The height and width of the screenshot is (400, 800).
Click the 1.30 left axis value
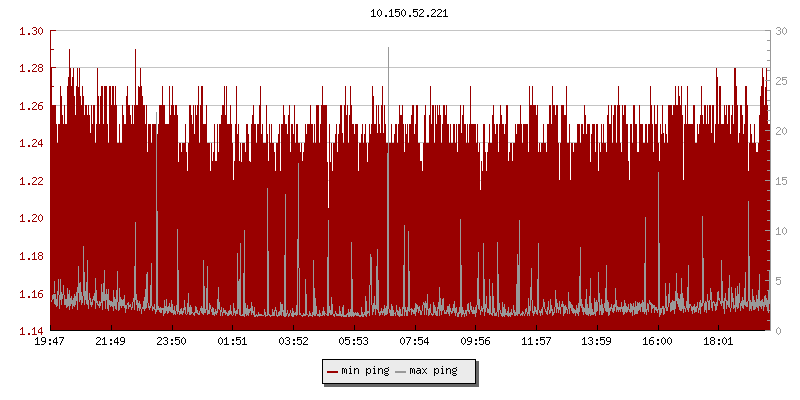pos(31,31)
